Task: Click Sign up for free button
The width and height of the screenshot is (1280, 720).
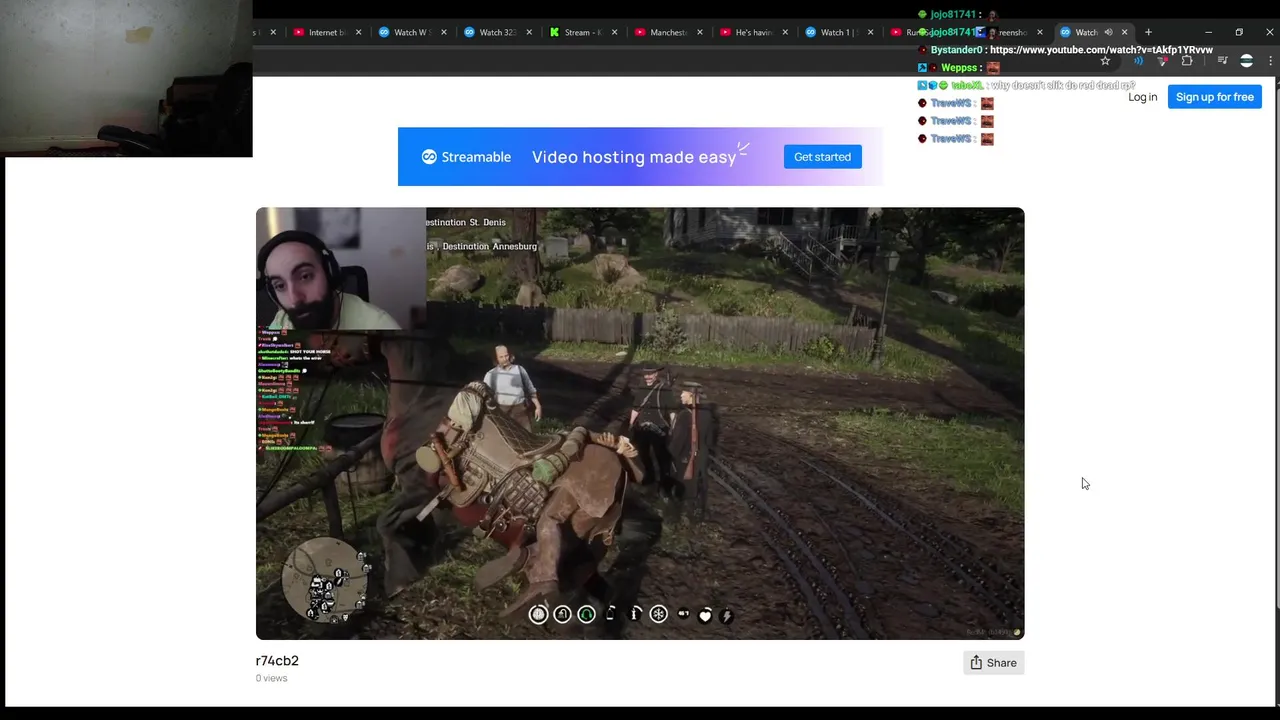Action: [x=1214, y=97]
